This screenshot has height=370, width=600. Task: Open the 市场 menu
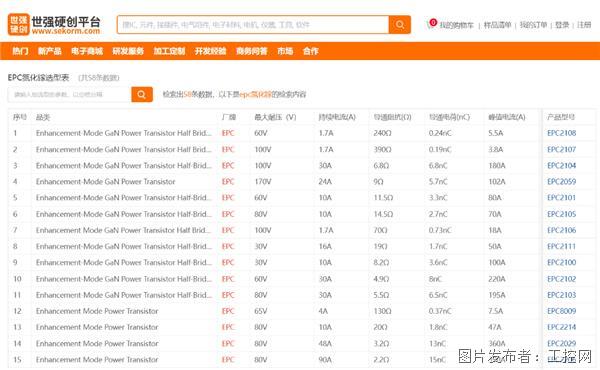pos(285,51)
